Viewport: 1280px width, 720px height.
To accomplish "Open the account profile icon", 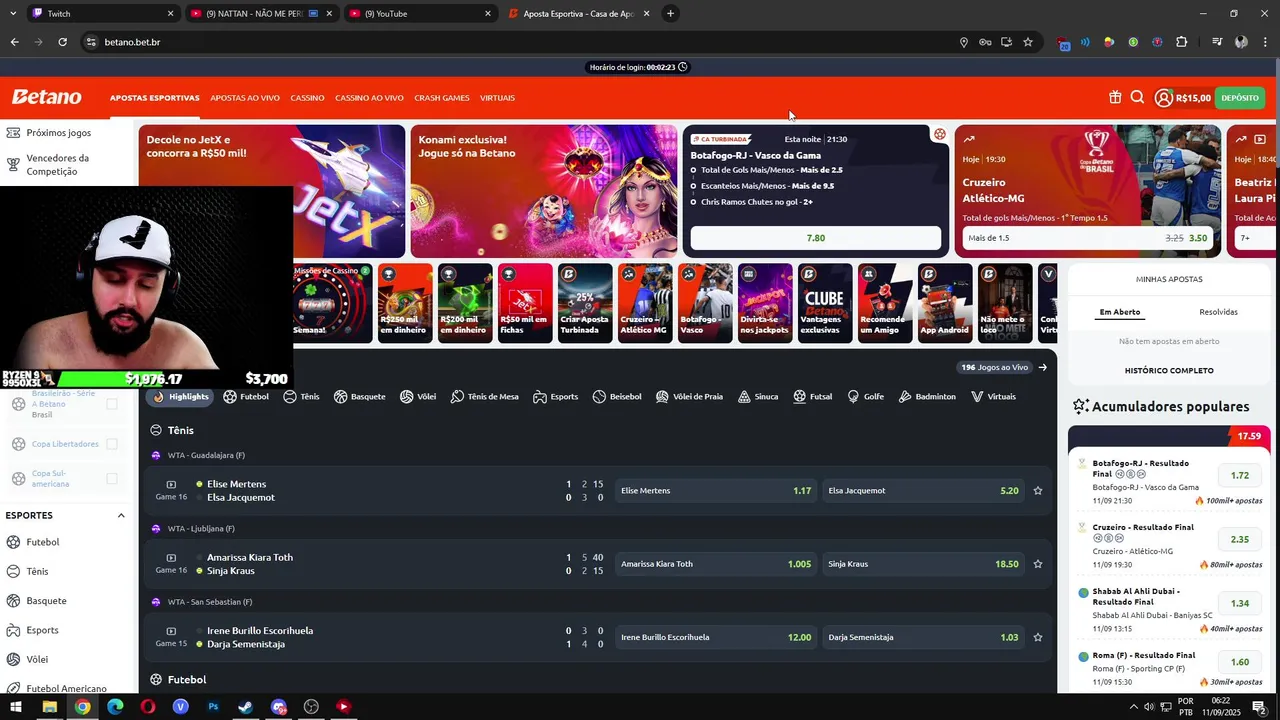I will pos(1163,98).
